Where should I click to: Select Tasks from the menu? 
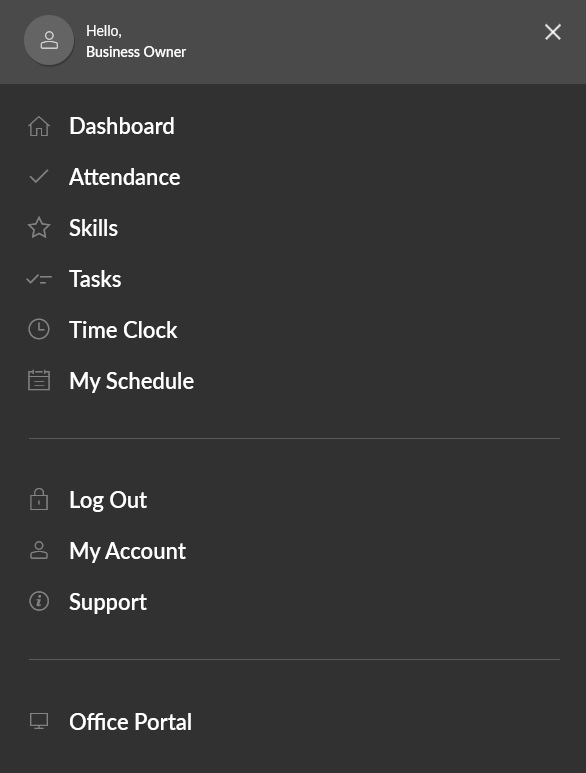tap(95, 279)
